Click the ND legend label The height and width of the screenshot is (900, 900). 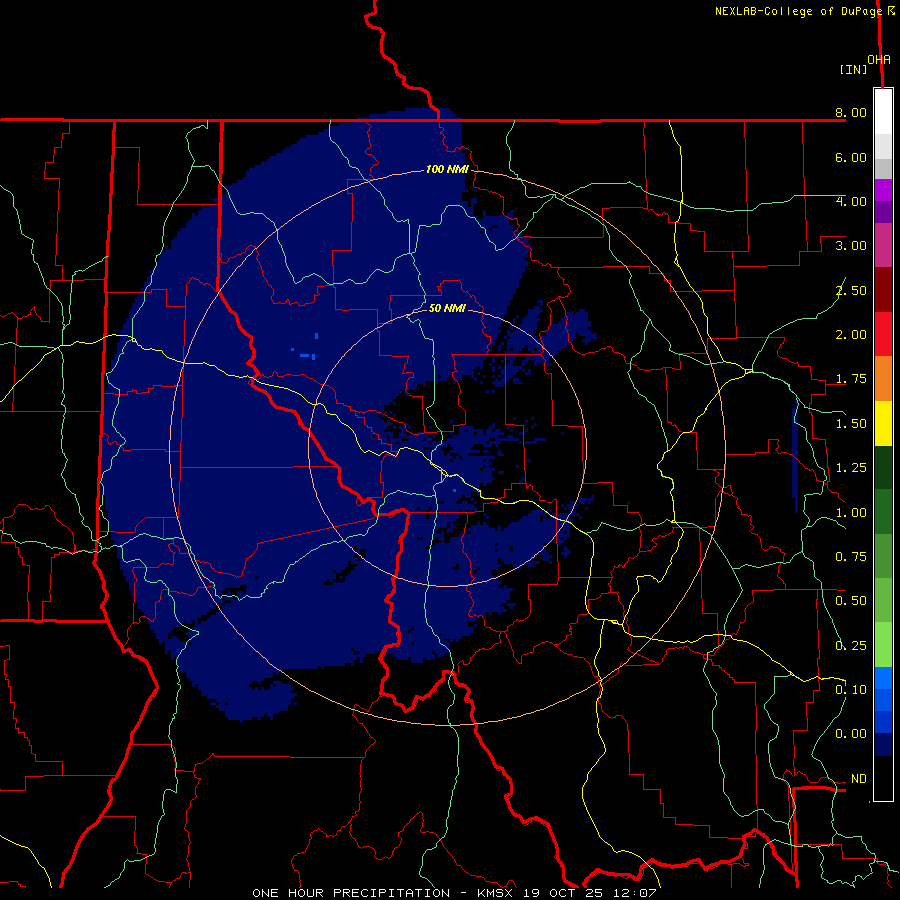(859, 779)
